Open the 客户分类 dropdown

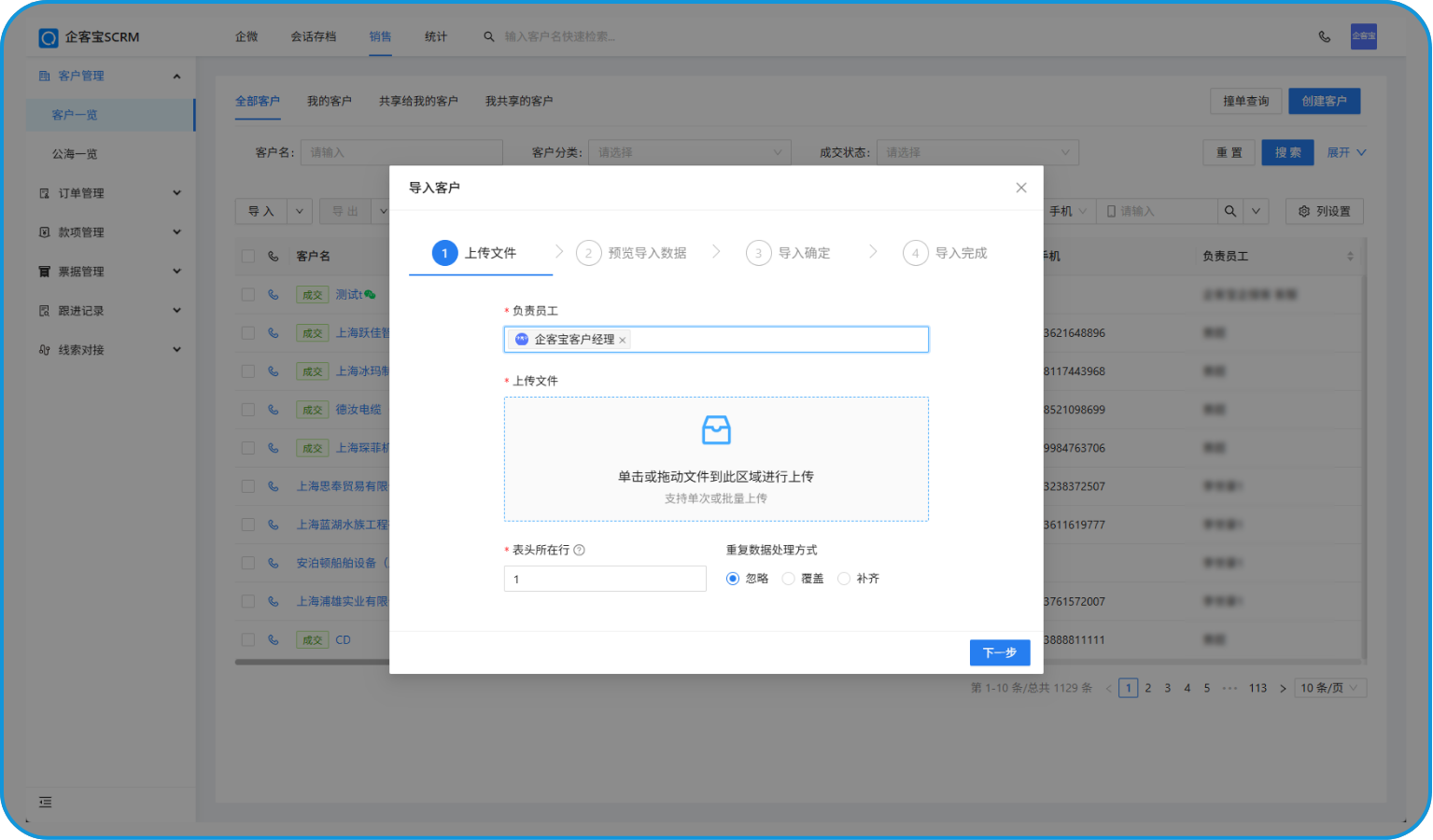pos(689,153)
